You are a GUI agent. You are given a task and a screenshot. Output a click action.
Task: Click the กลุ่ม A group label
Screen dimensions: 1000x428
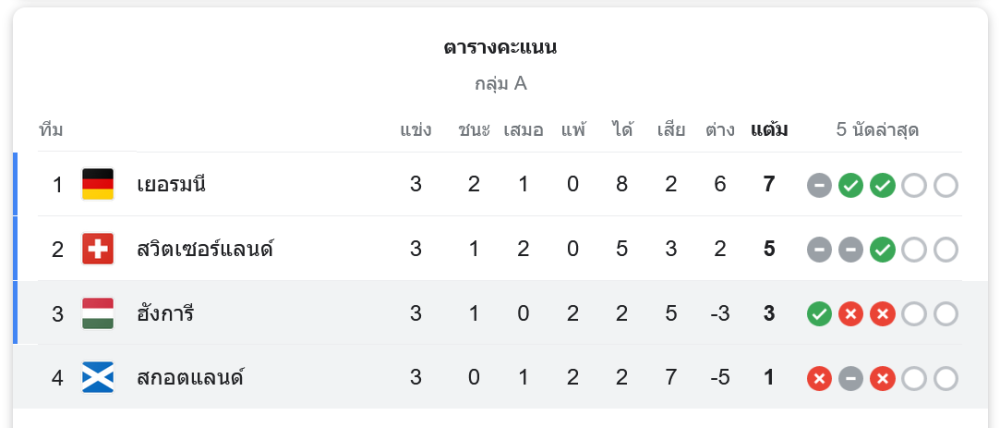click(500, 83)
